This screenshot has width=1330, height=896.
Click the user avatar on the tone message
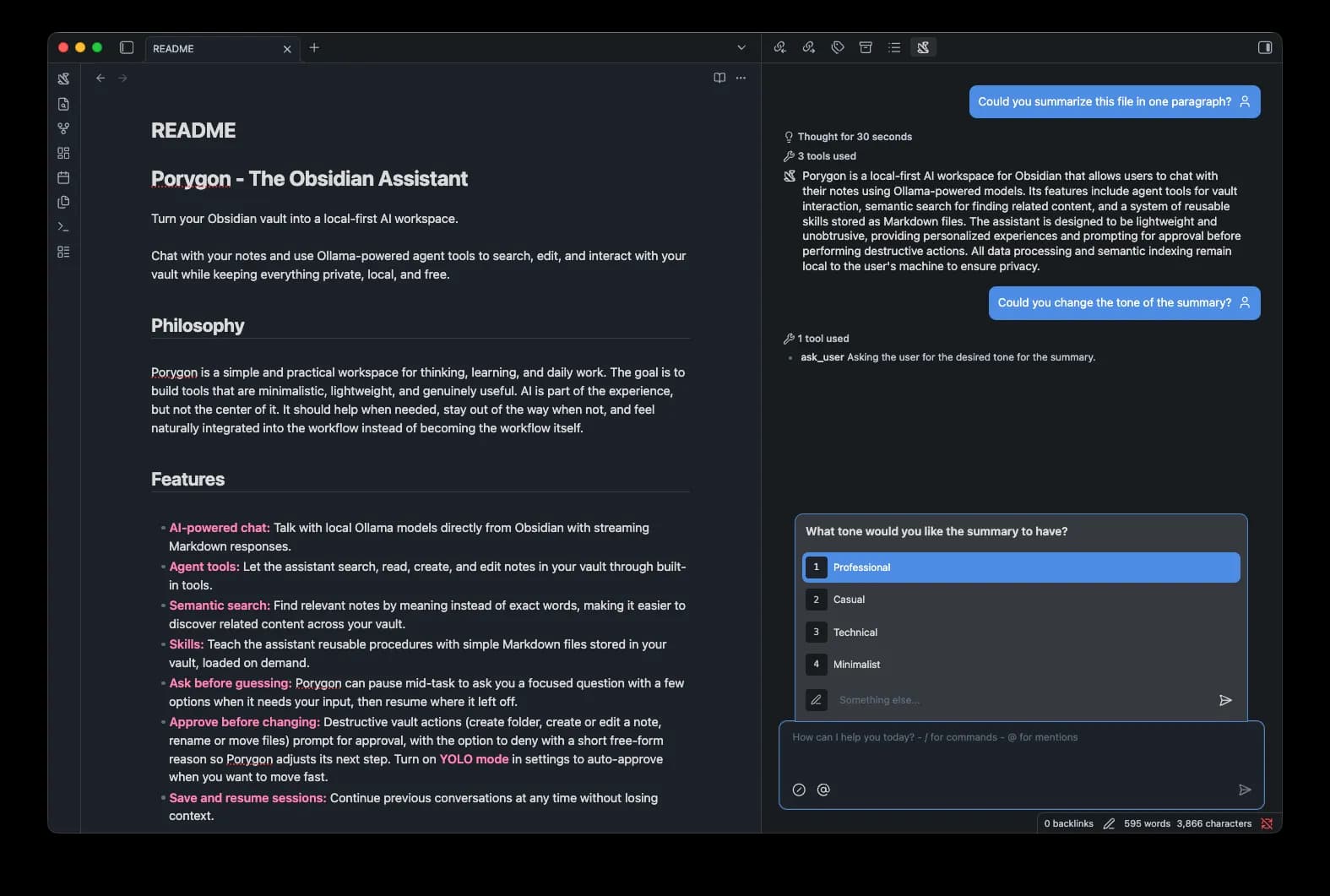[x=1245, y=303]
